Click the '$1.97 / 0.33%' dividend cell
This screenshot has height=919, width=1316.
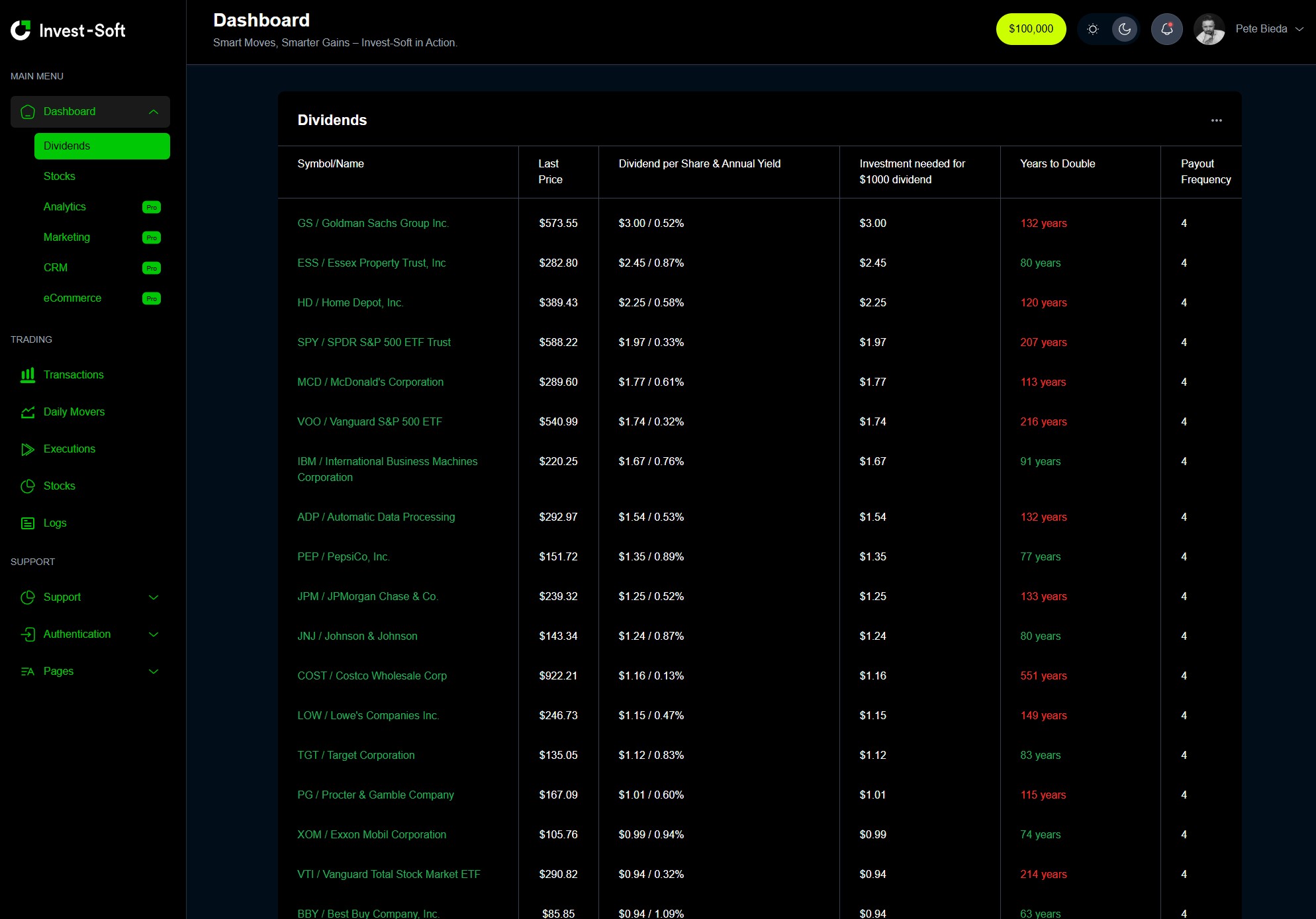(x=651, y=343)
